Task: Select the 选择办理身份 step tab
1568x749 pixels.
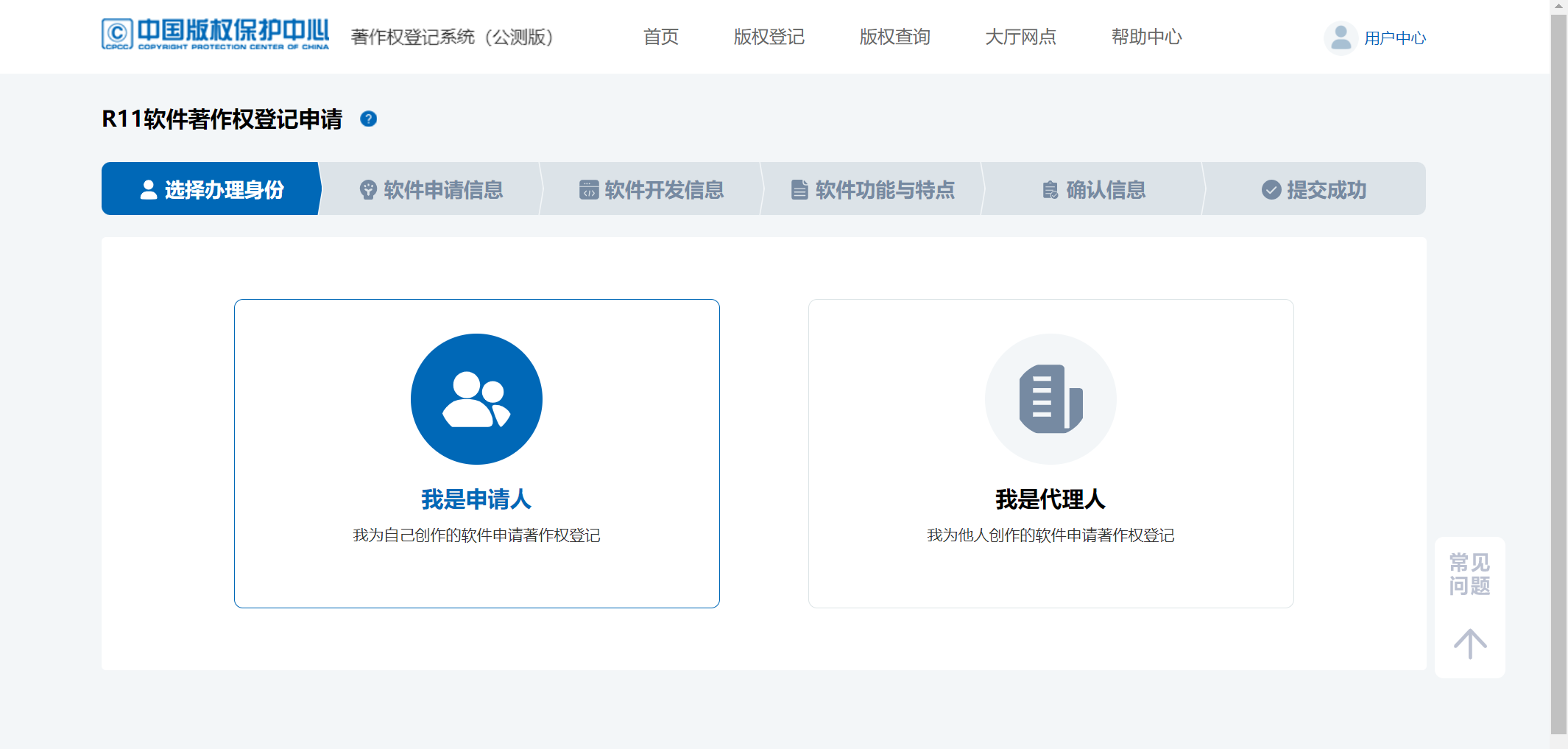Action: [x=211, y=189]
